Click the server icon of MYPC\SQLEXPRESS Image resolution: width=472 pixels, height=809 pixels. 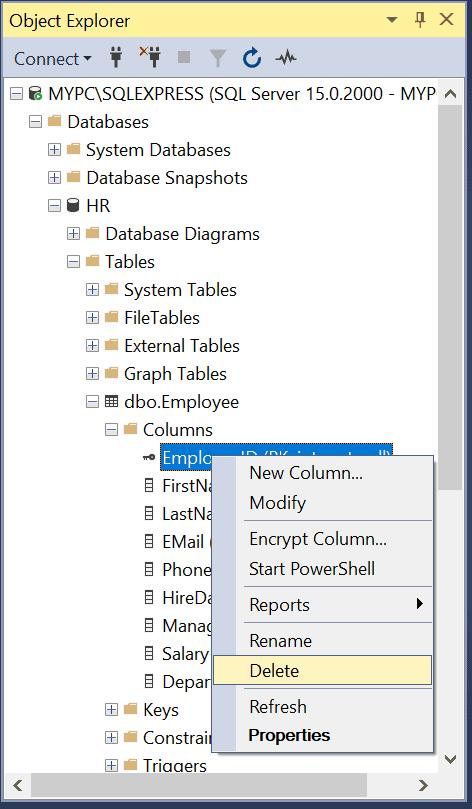pos(36,94)
